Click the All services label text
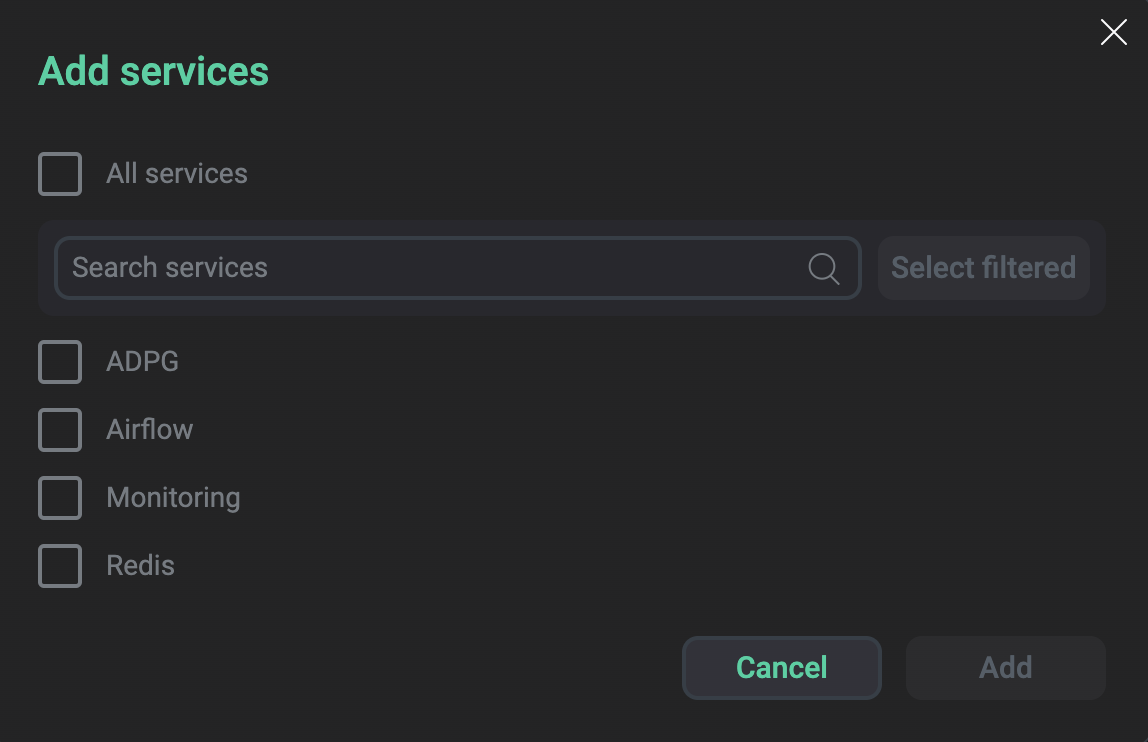1148x742 pixels. [176, 173]
